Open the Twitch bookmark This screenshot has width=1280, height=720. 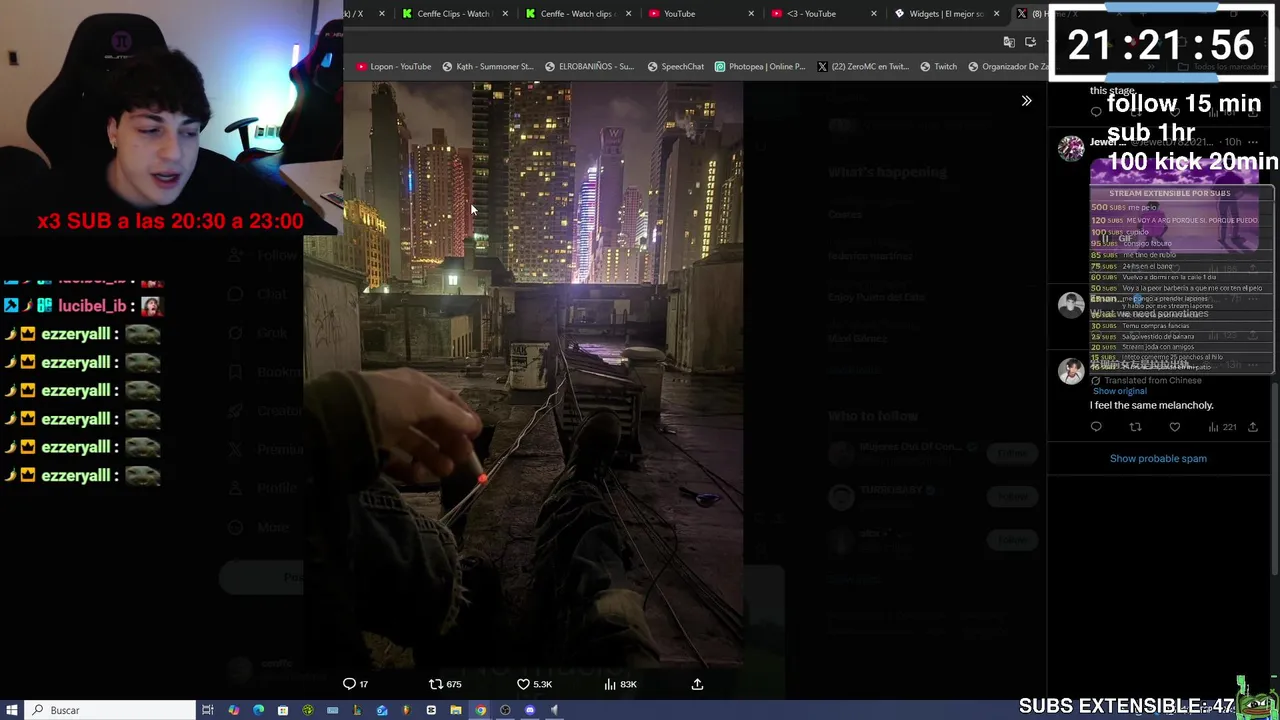click(x=938, y=67)
